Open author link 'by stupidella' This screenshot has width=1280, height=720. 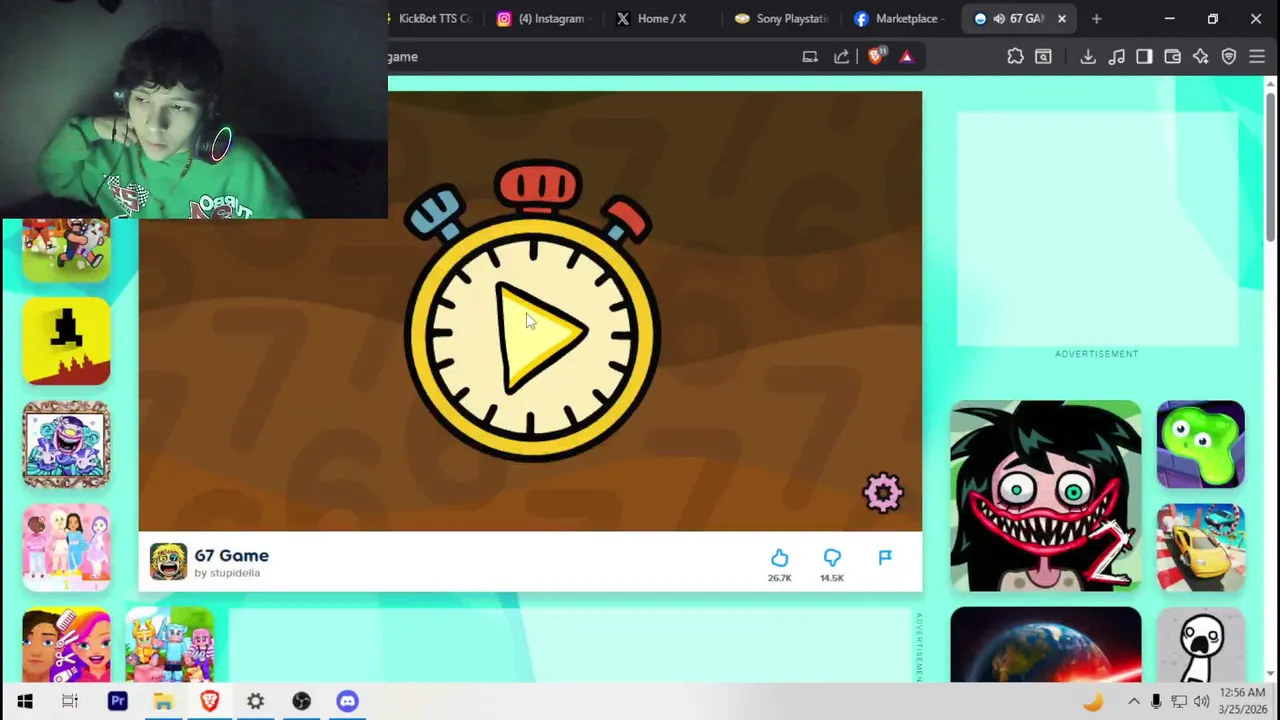click(227, 573)
